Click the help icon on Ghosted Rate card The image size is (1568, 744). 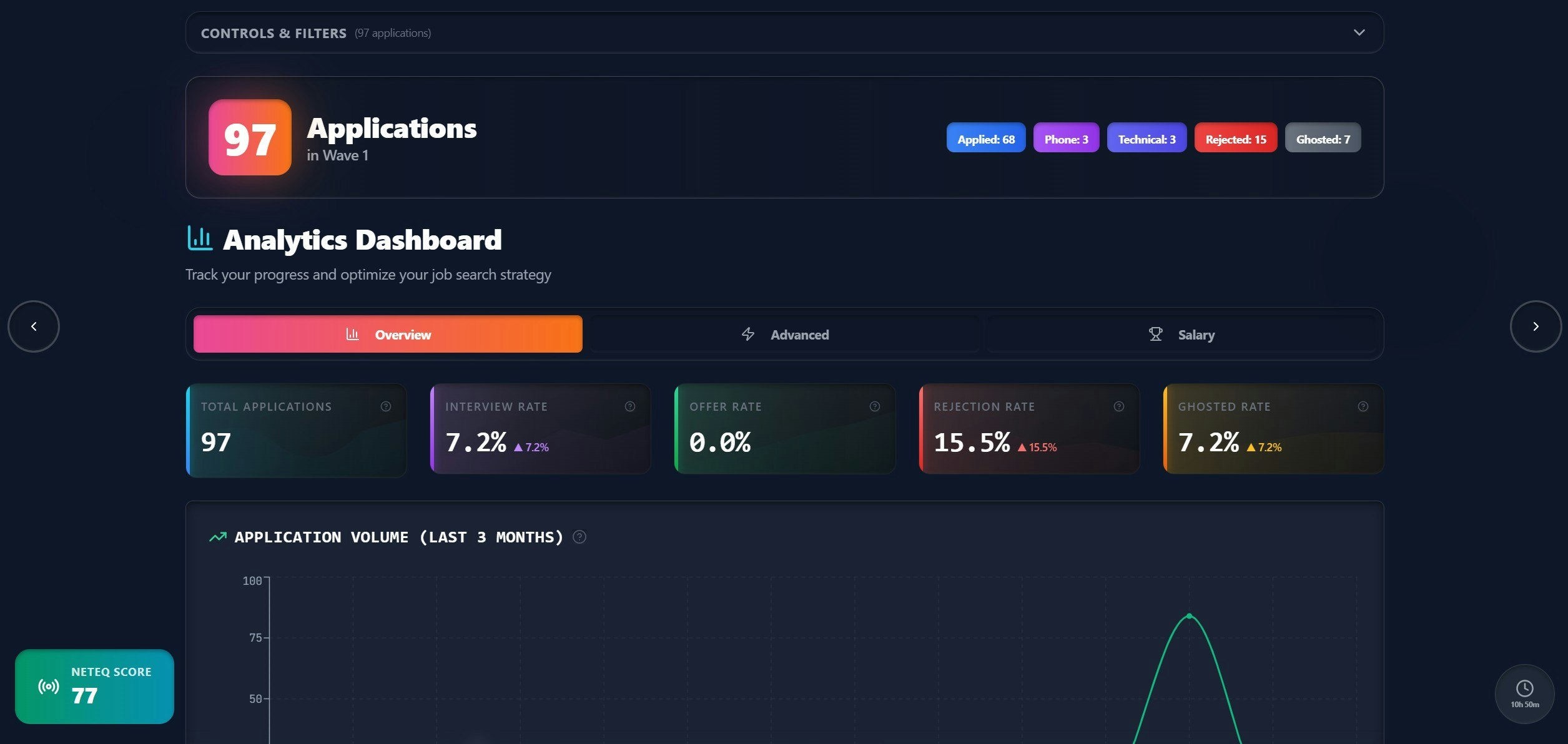click(x=1362, y=406)
